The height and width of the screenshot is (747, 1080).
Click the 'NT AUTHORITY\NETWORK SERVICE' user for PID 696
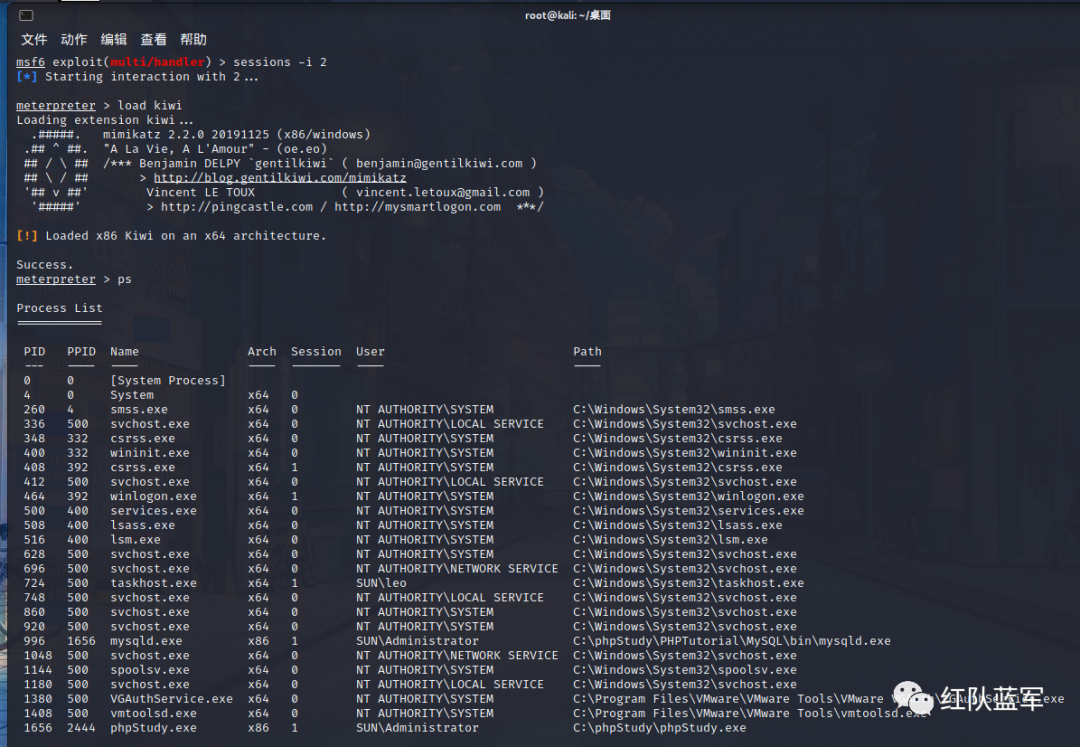457,568
